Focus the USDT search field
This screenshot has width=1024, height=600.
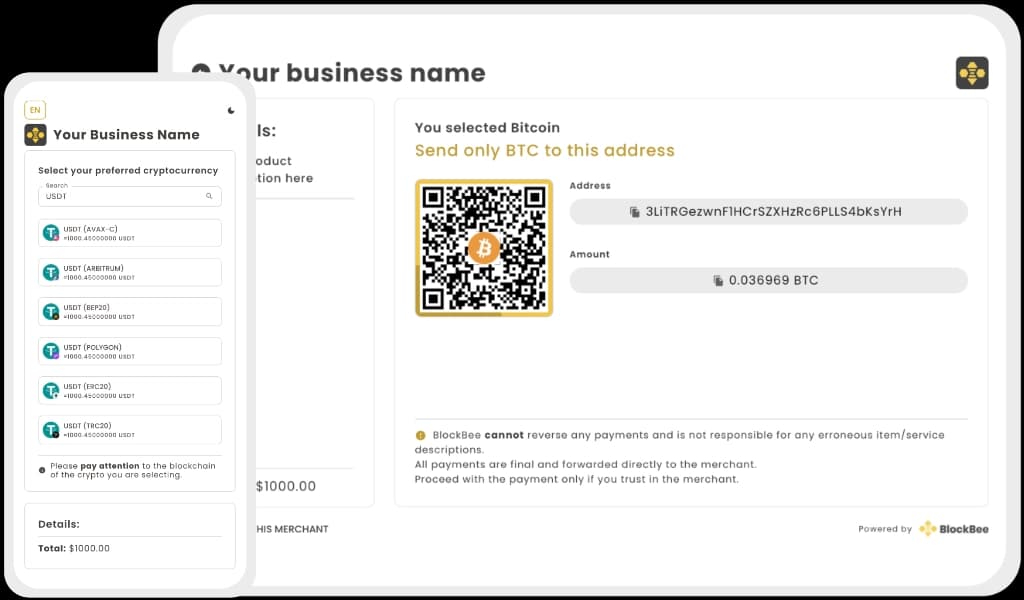(130, 196)
